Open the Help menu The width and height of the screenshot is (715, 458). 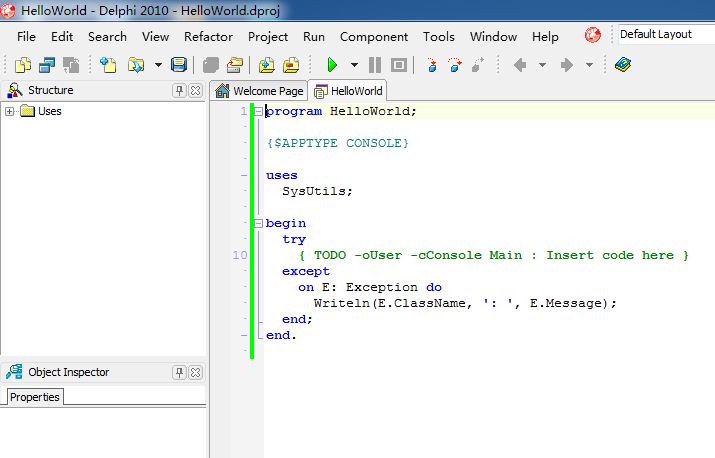pyautogui.click(x=545, y=36)
